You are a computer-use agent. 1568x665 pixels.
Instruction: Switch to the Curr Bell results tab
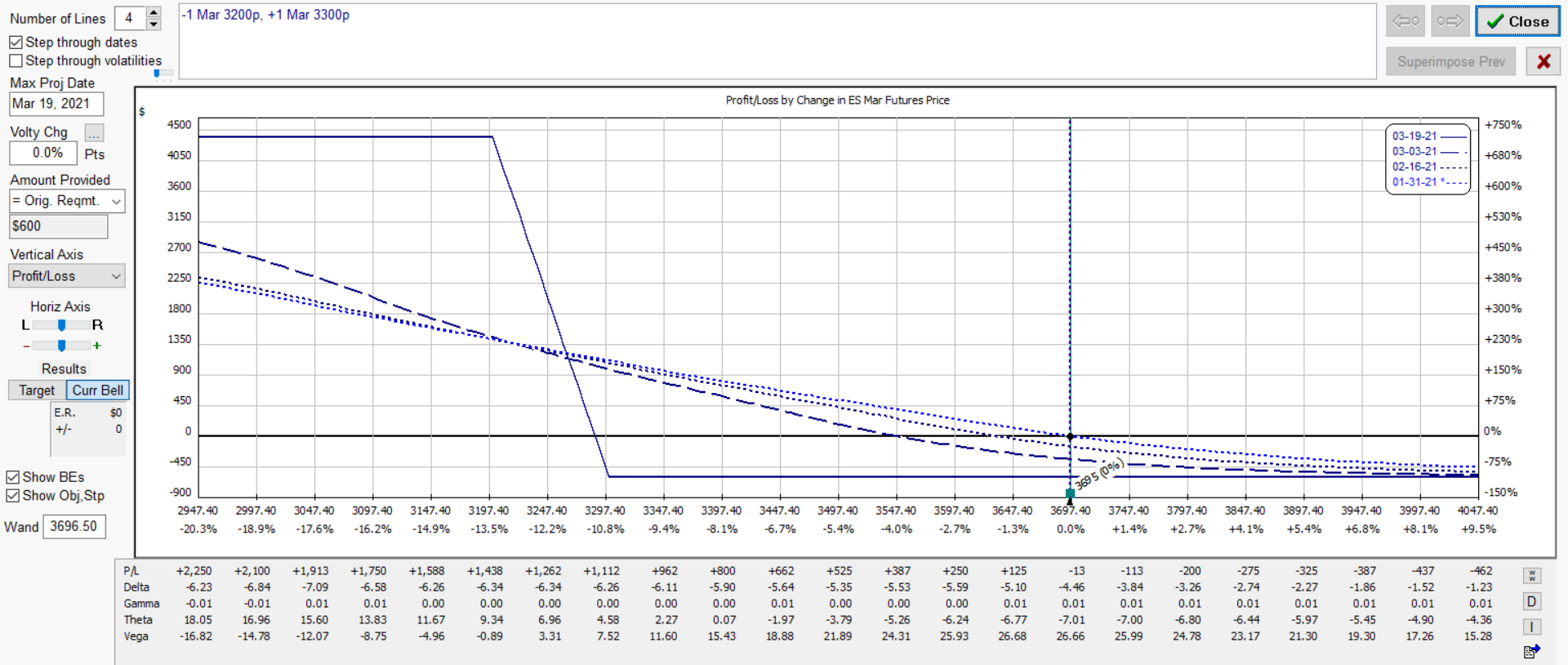coord(97,391)
